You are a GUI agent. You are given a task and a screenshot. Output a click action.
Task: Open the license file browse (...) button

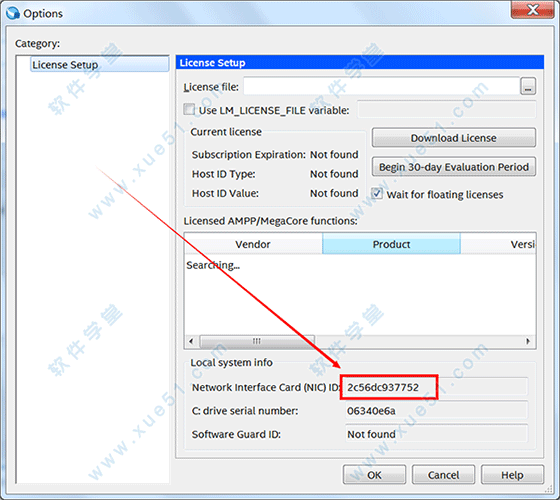click(528, 86)
